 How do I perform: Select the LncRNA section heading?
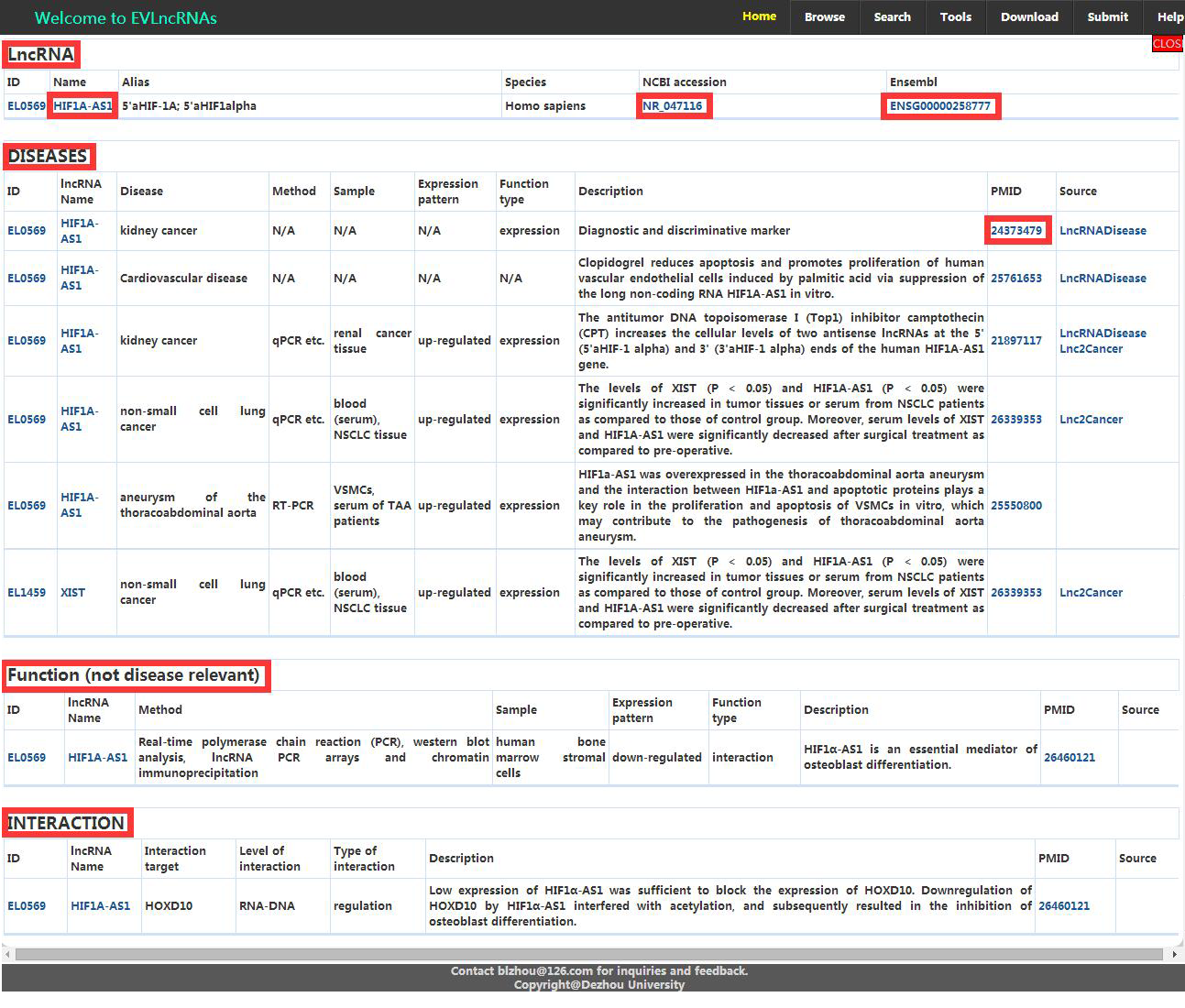coord(40,54)
